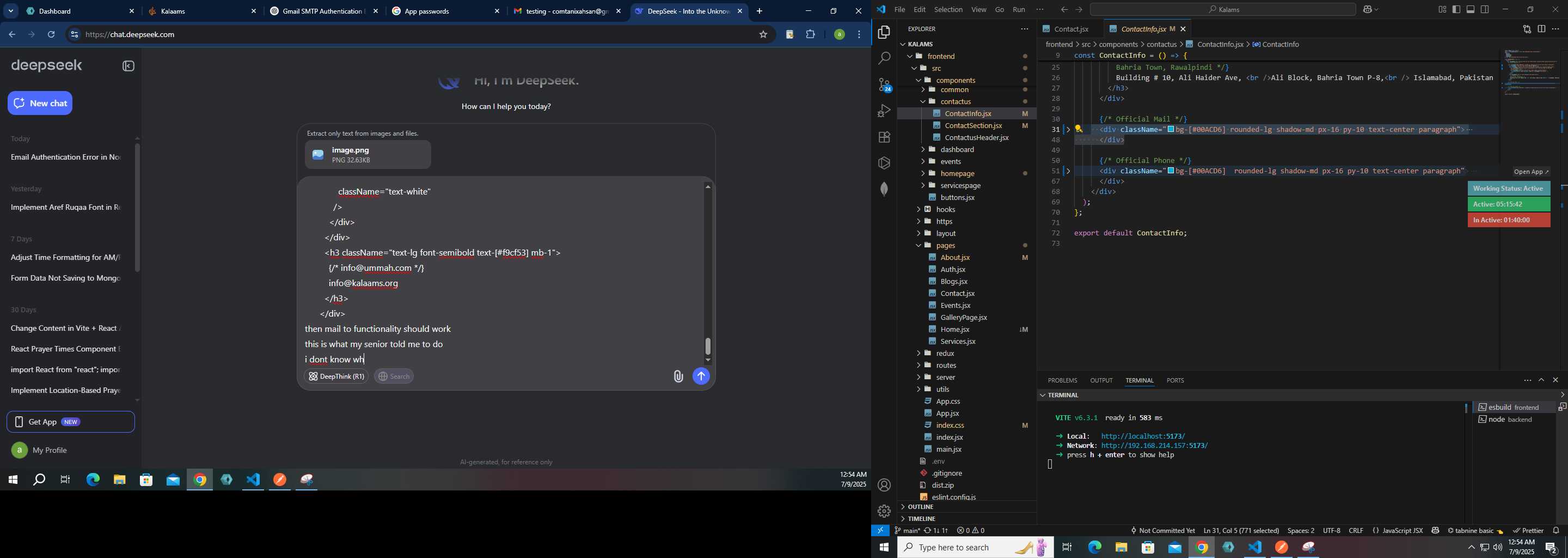Switch to the OUTPUT panel tab
The width and height of the screenshot is (1568, 558).
click(x=1101, y=380)
